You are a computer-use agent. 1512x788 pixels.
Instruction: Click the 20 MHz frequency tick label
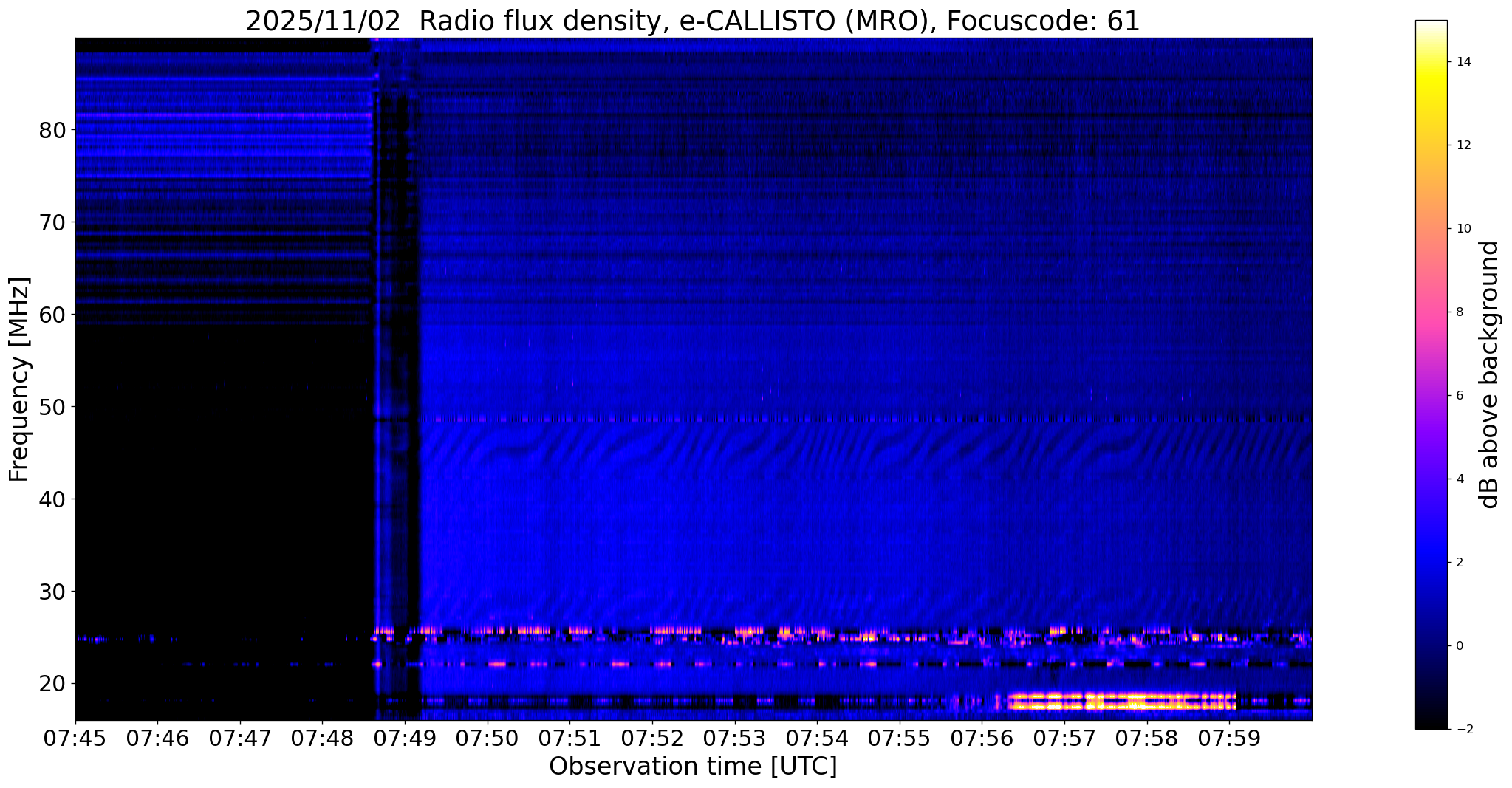52,684
